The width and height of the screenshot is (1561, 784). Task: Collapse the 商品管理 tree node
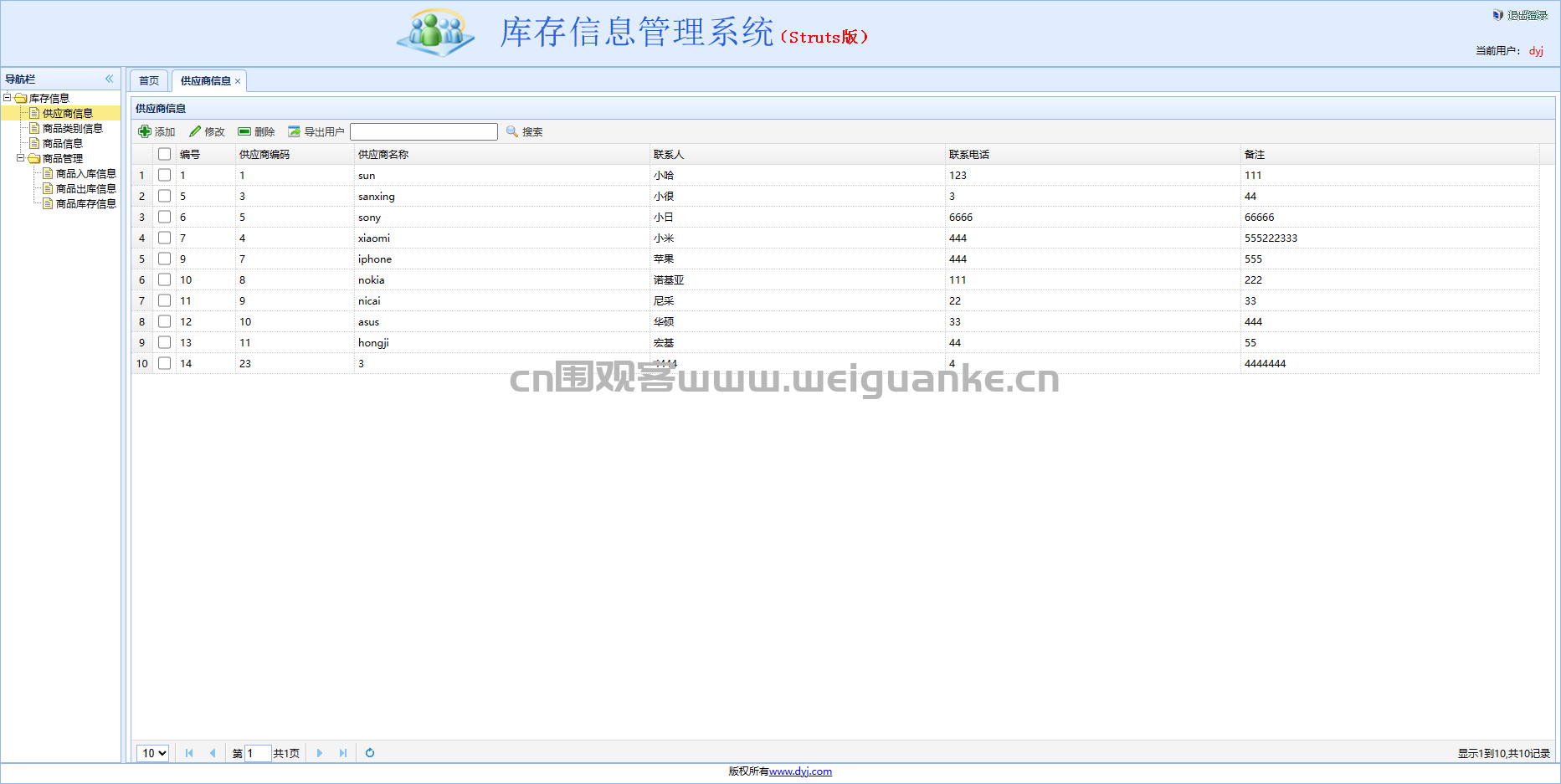[x=21, y=158]
